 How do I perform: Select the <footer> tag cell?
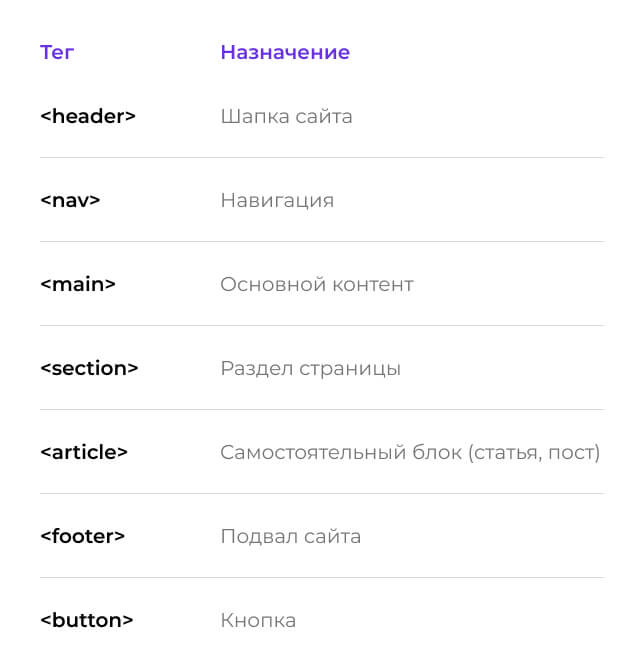pos(83,536)
